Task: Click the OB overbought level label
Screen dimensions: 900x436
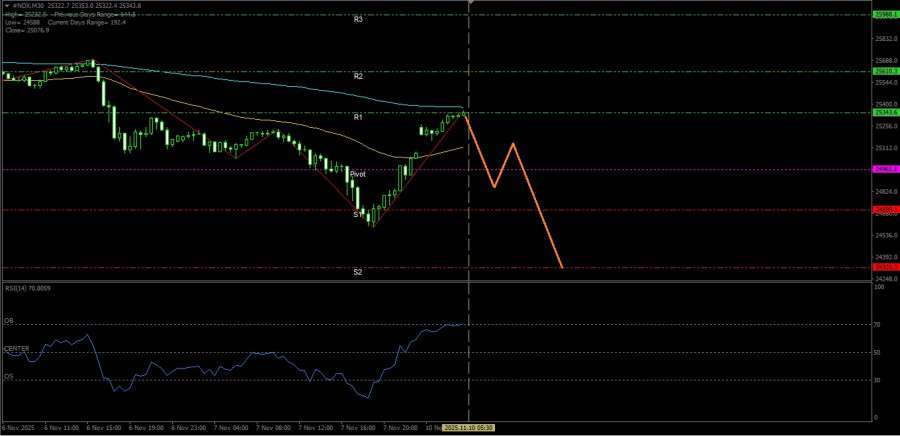Action: point(9,321)
